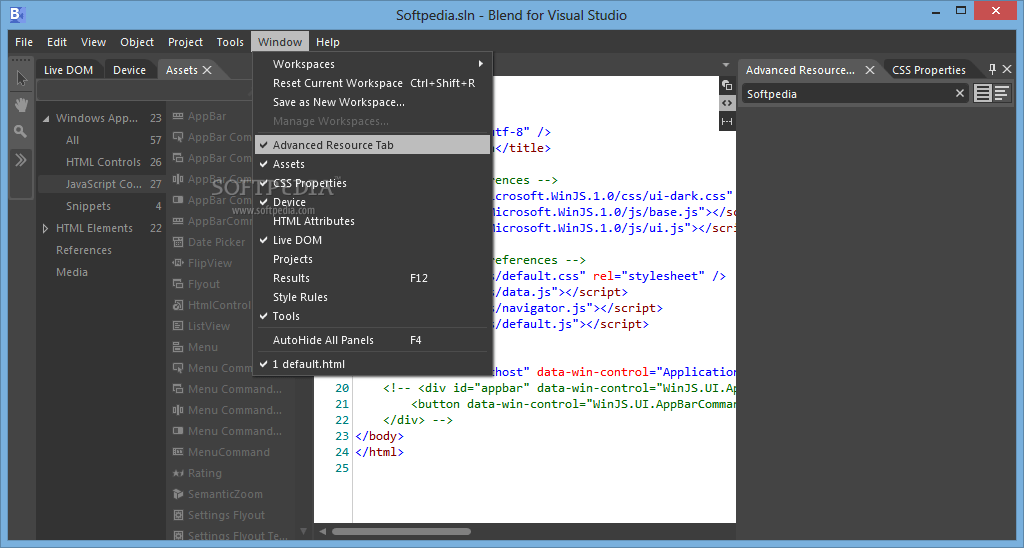This screenshot has width=1024, height=548.
Task: Pin the right panel with pushpin icon
Action: tap(992, 69)
